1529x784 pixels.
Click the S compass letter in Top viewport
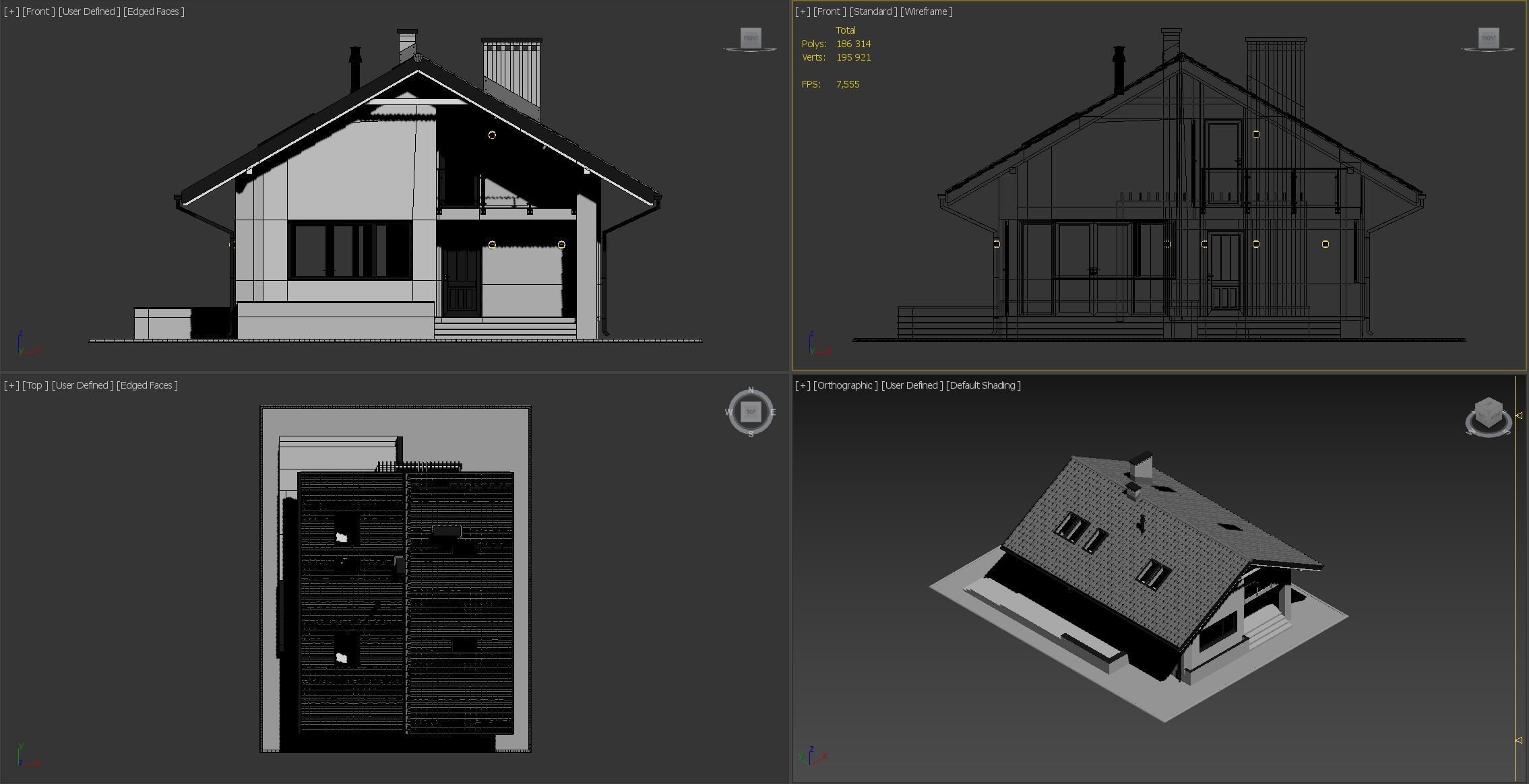tap(751, 434)
